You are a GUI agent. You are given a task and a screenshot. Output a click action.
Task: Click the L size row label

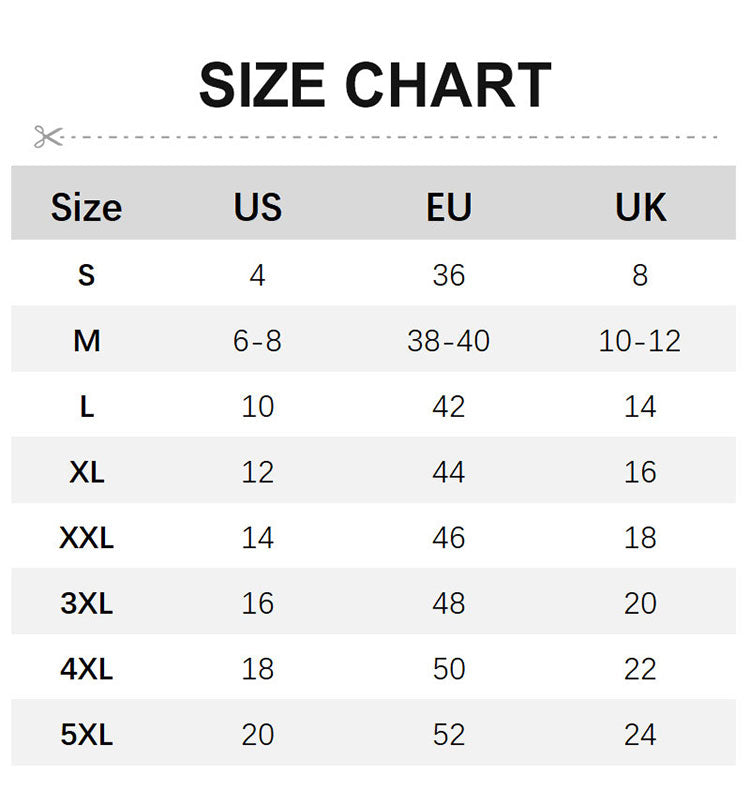coord(87,407)
